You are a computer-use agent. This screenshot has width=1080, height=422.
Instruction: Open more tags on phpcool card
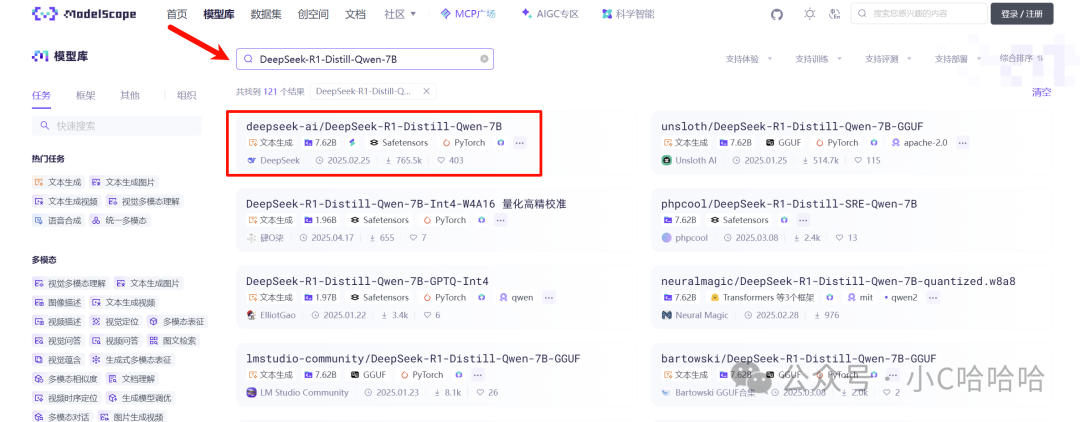802,220
